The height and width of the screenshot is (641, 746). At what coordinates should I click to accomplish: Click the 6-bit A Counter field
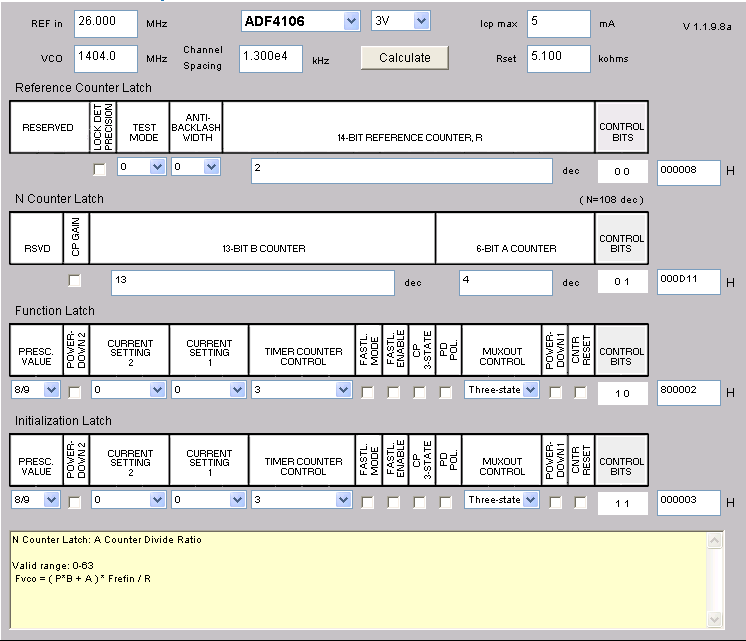point(506,283)
